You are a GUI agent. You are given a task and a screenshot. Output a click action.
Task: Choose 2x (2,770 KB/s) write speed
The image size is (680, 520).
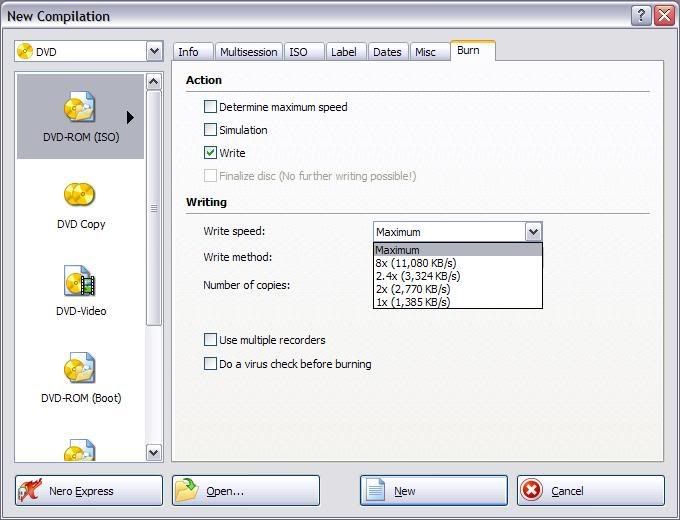[x=458, y=289]
